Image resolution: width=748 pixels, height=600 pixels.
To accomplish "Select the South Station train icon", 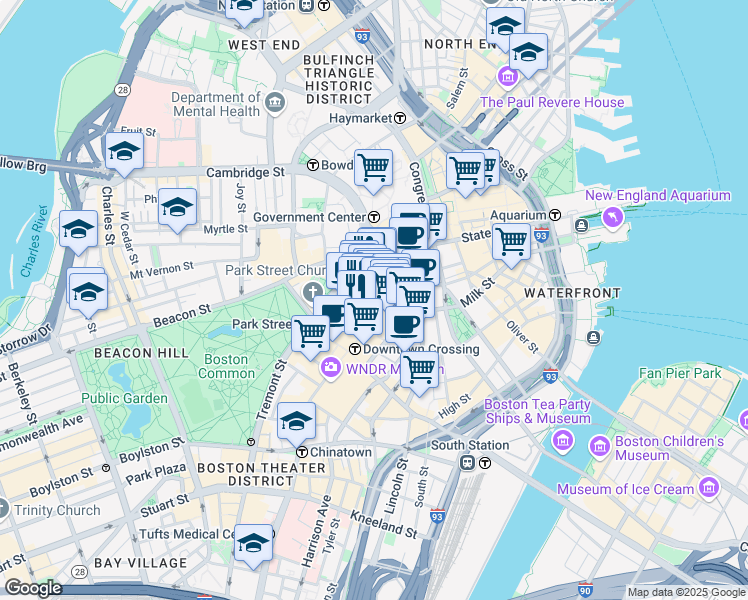I will 468,462.
